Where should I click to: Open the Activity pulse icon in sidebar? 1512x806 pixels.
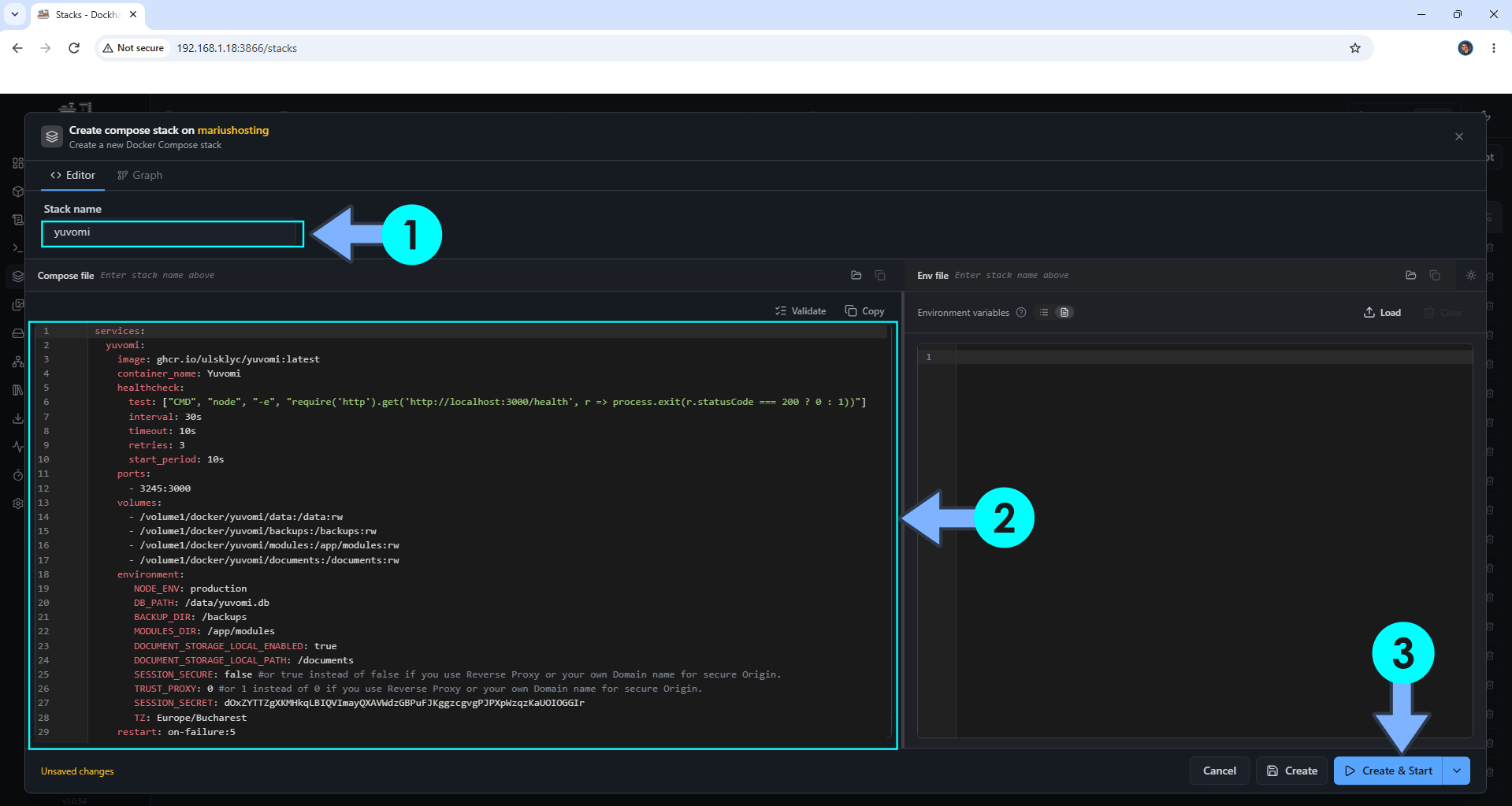coord(17,447)
